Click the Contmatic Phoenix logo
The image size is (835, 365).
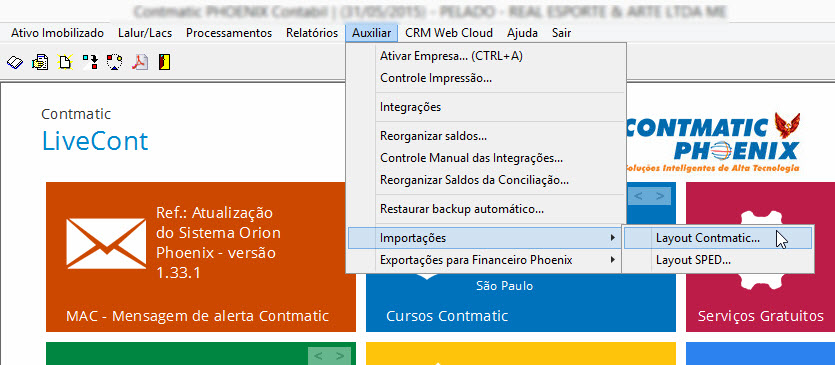click(713, 142)
